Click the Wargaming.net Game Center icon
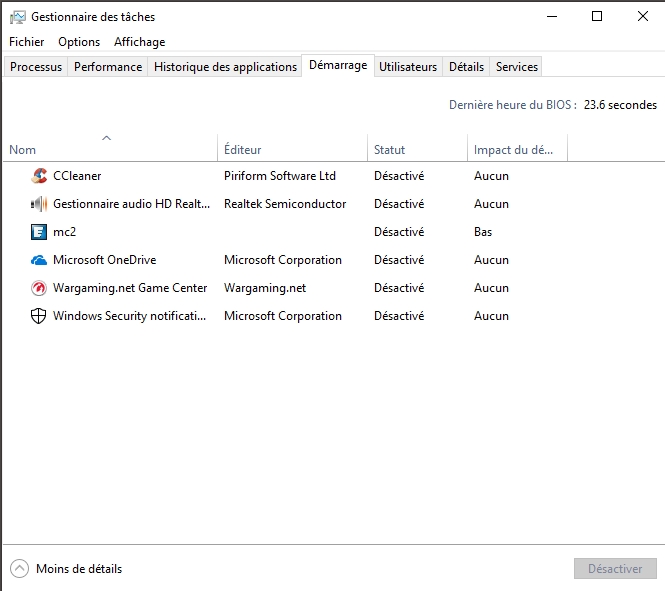The width and height of the screenshot is (665, 591). point(39,288)
